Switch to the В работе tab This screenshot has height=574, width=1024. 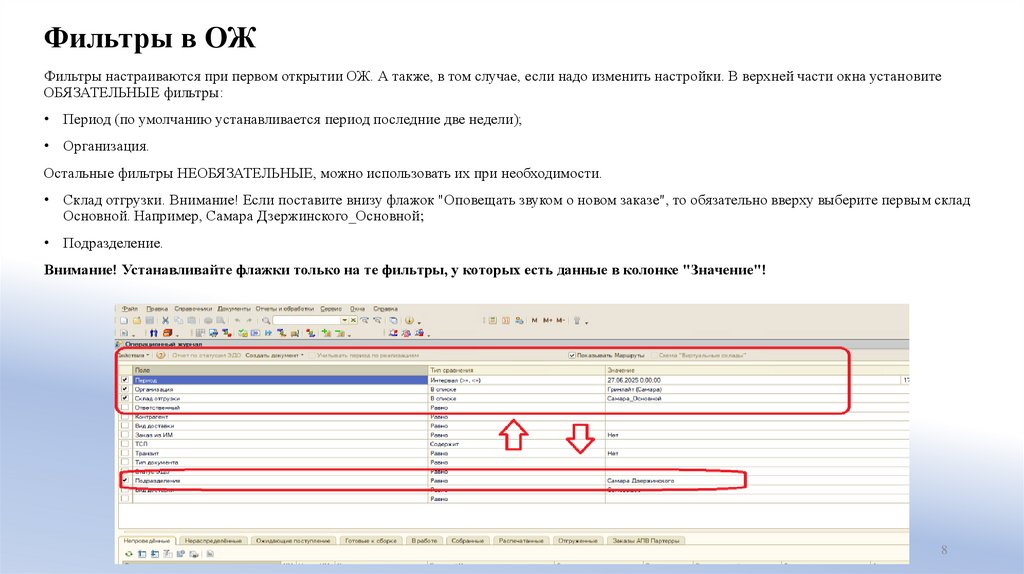tap(424, 541)
